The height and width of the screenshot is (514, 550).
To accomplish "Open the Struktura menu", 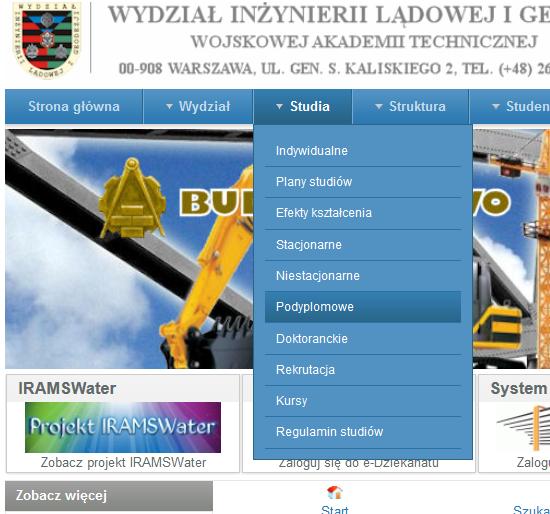I will point(410,106).
